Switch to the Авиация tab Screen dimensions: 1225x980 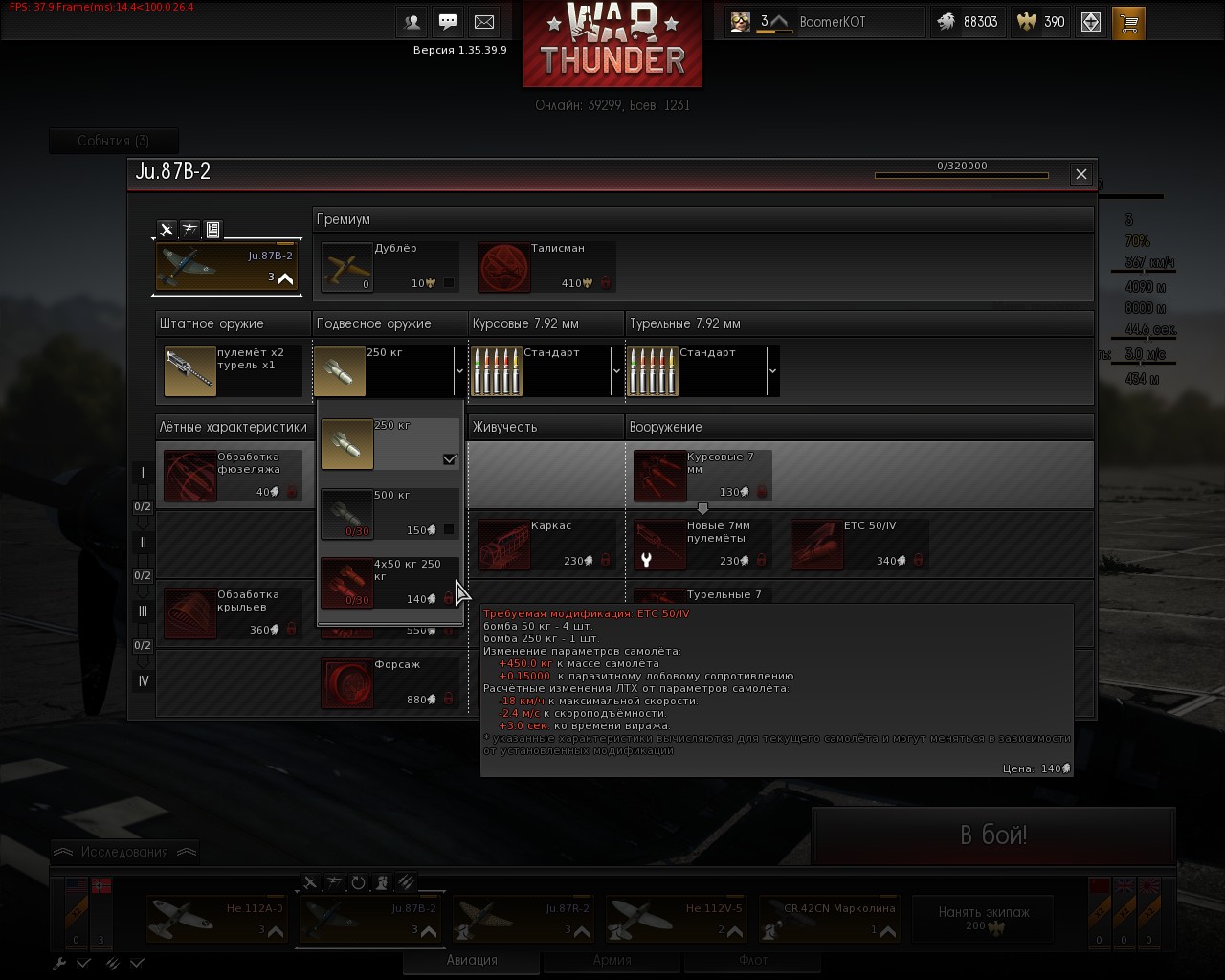tap(472, 960)
